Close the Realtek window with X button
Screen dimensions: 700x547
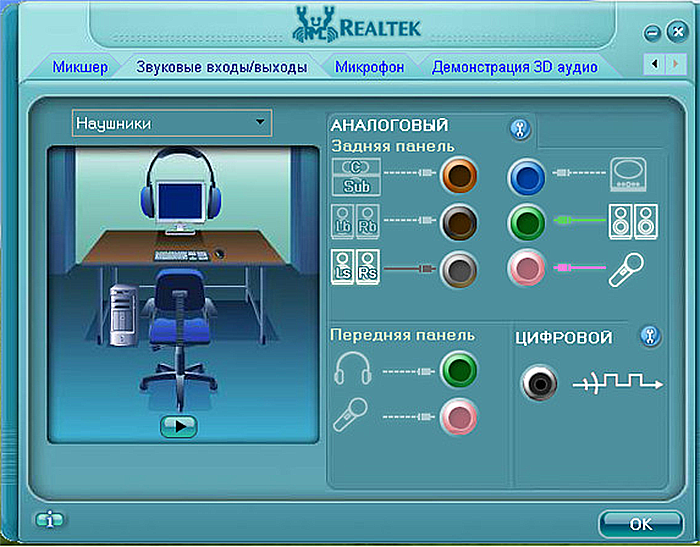pos(678,32)
